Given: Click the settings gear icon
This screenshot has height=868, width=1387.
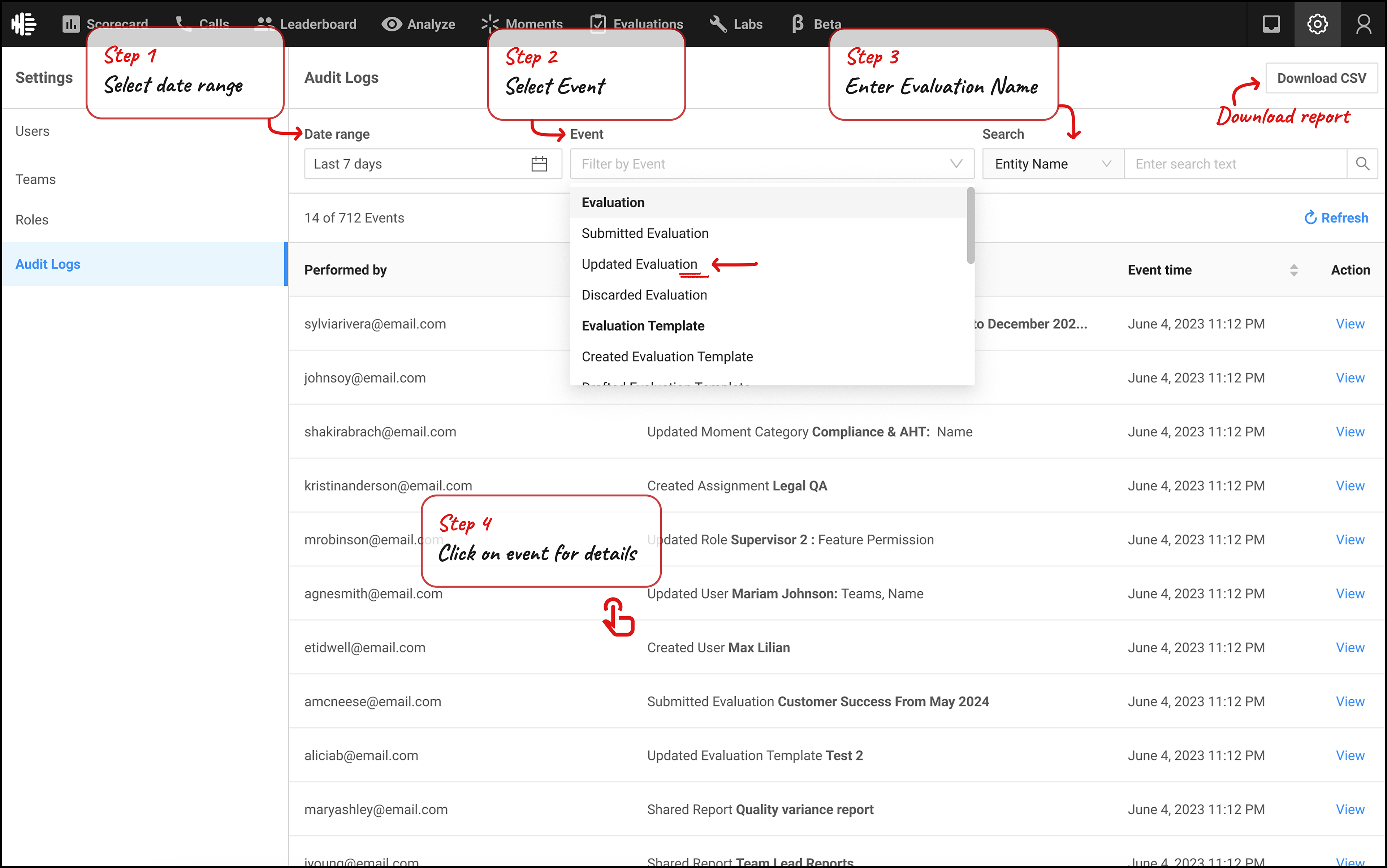Looking at the screenshot, I should [x=1317, y=24].
